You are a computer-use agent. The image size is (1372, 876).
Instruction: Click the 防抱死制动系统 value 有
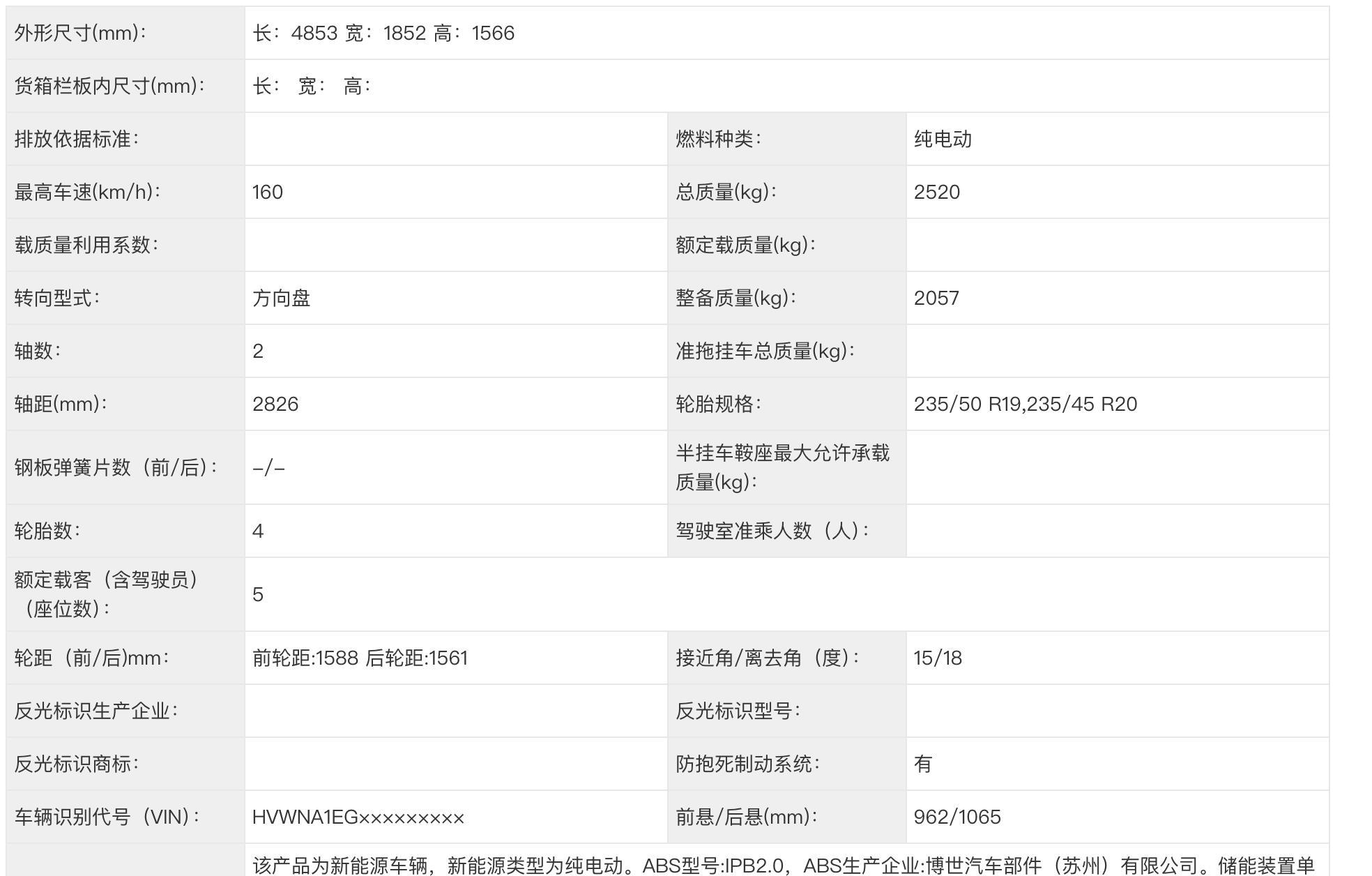click(x=922, y=764)
